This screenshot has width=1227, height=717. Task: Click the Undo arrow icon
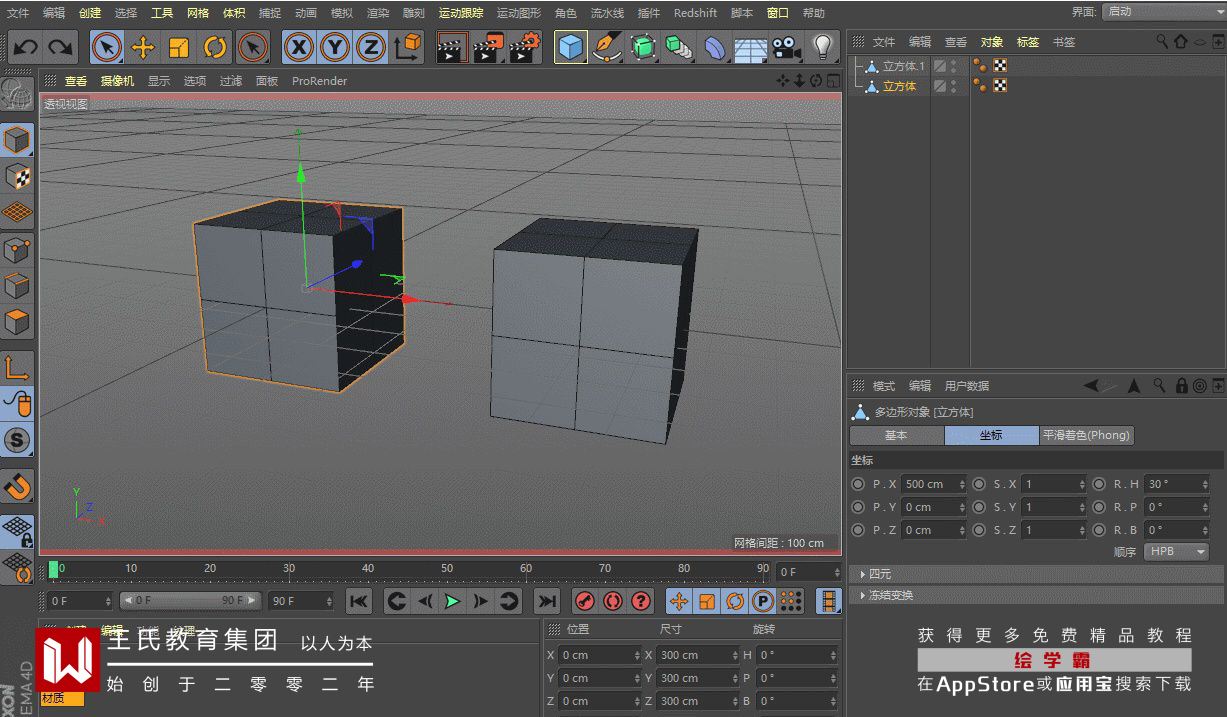click(x=25, y=47)
